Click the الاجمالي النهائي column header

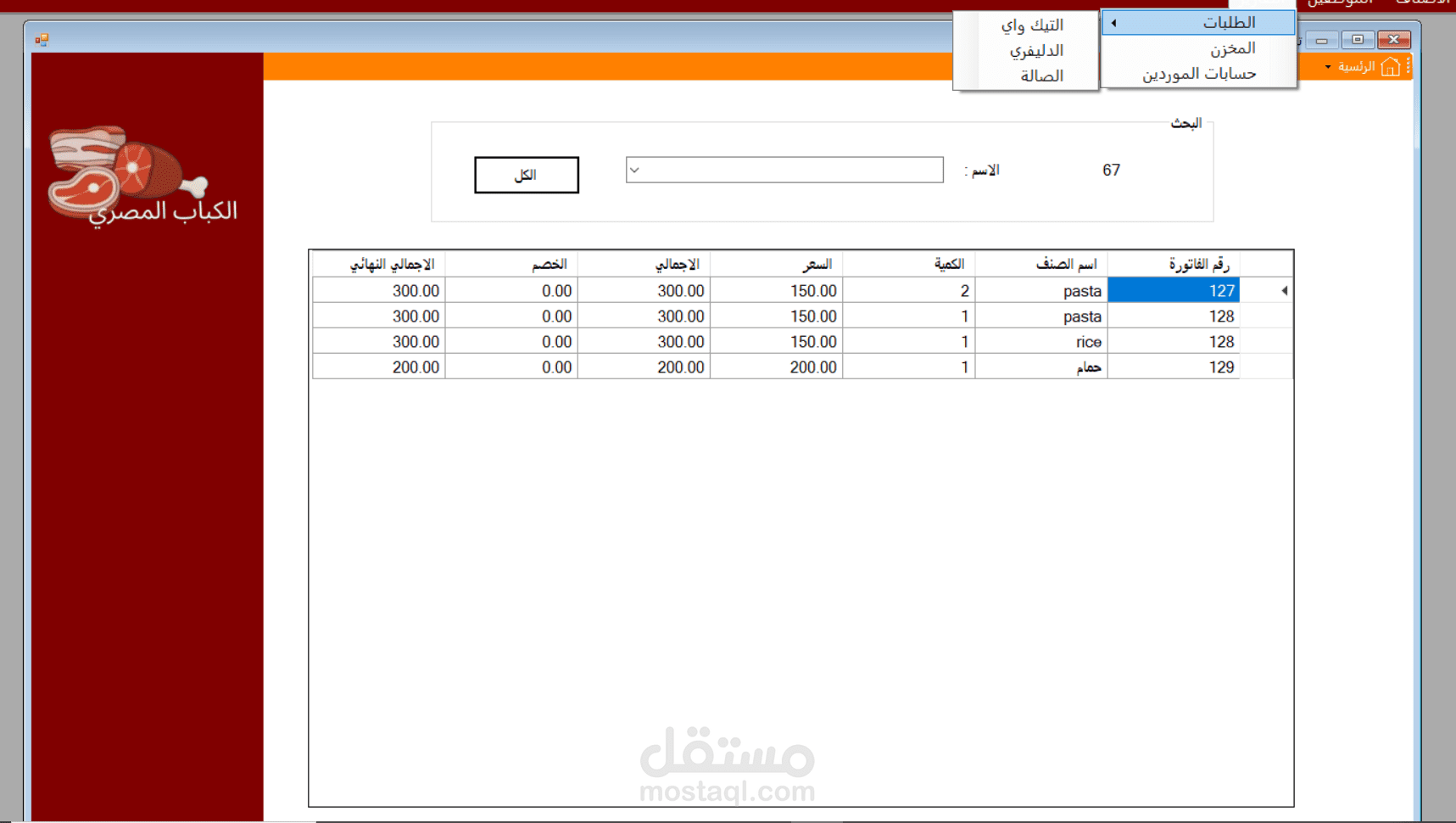379,265
